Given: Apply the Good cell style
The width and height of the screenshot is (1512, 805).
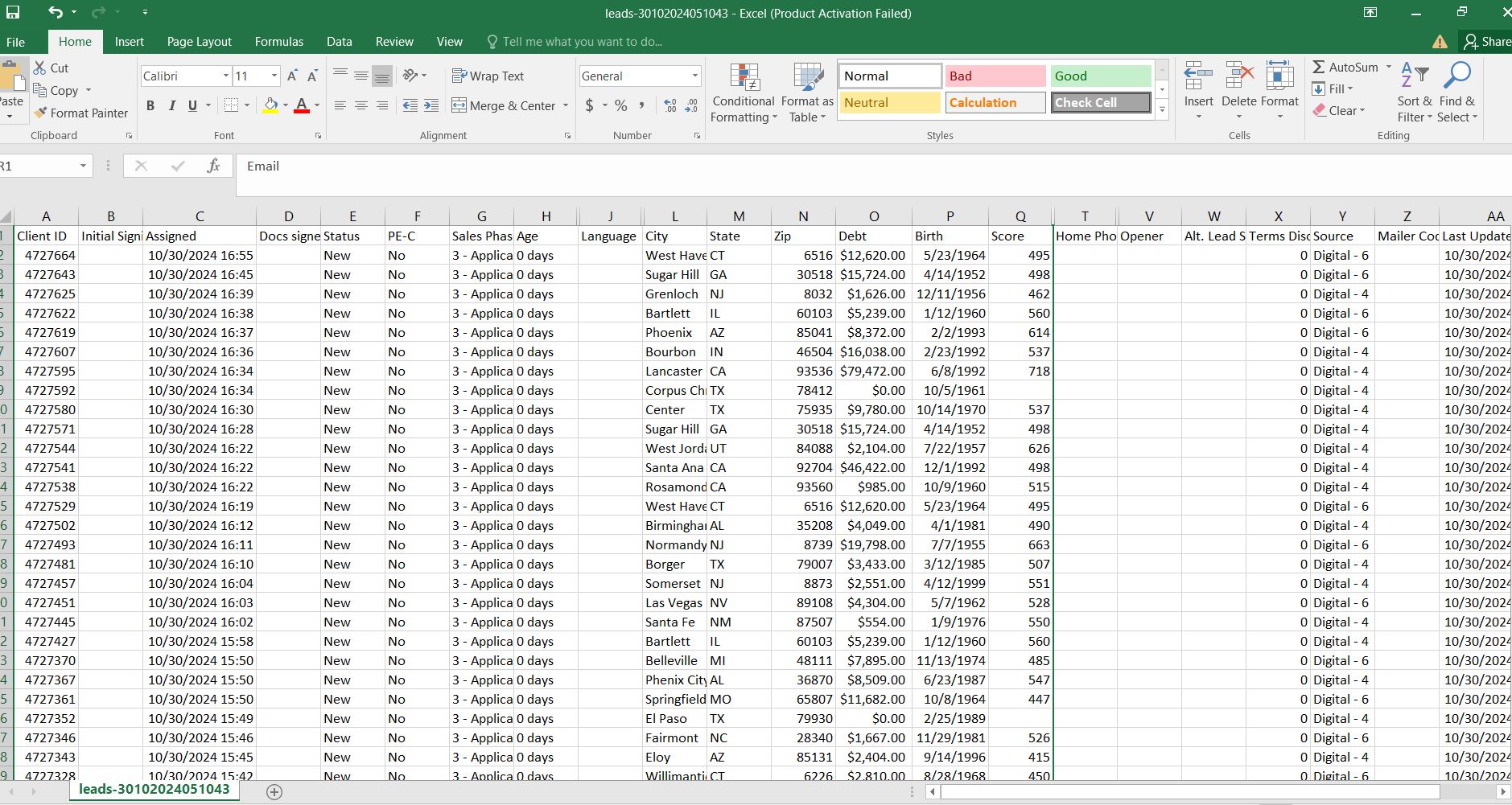Looking at the screenshot, I should coord(1100,76).
